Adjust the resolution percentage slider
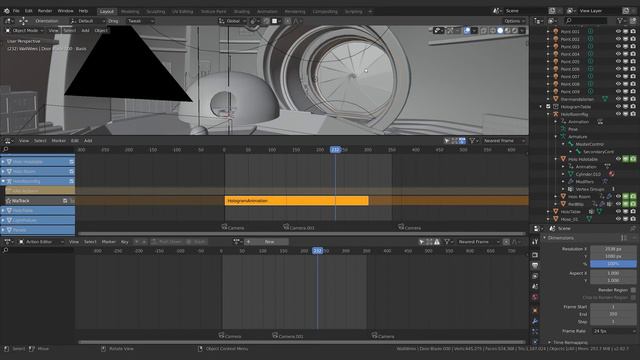Screen dimensions: 640x360 (x=613, y=264)
